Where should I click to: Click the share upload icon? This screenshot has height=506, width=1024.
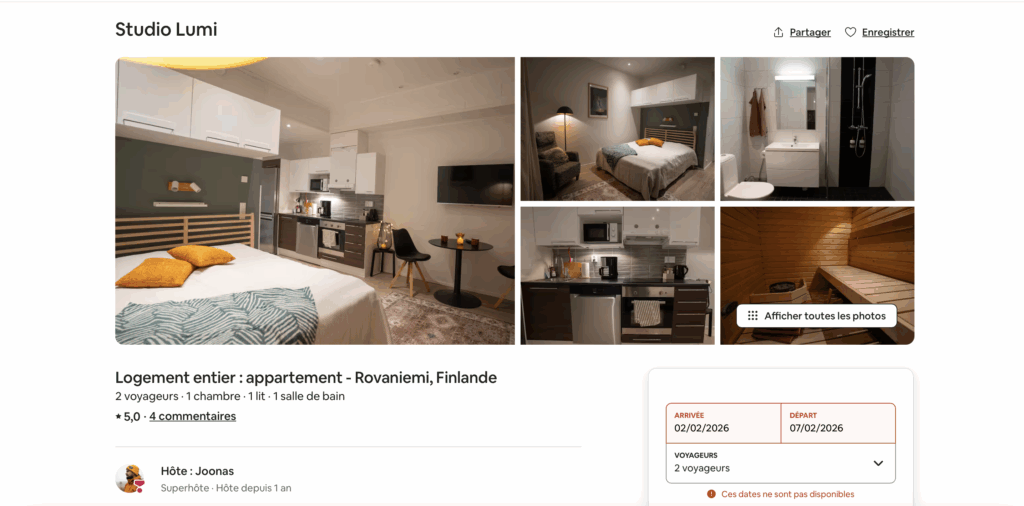(778, 32)
